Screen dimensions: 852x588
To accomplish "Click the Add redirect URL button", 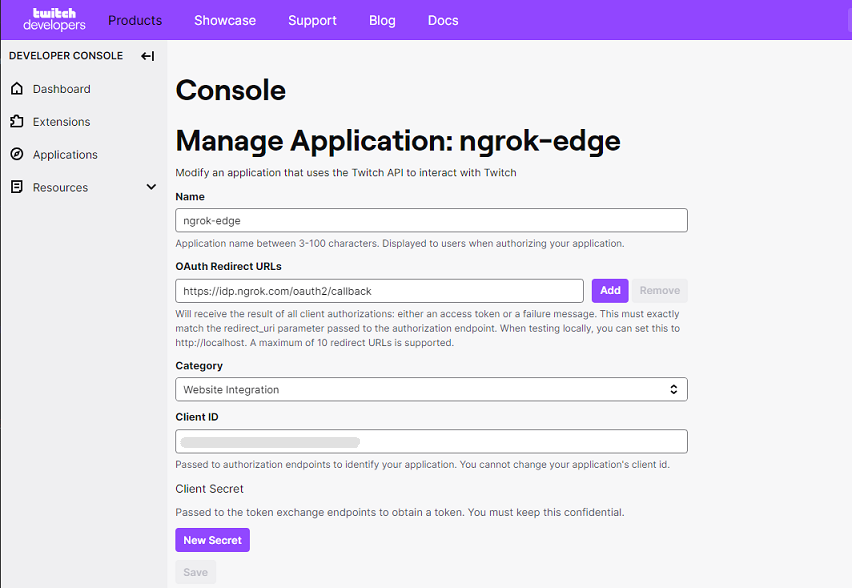I will click(610, 291).
